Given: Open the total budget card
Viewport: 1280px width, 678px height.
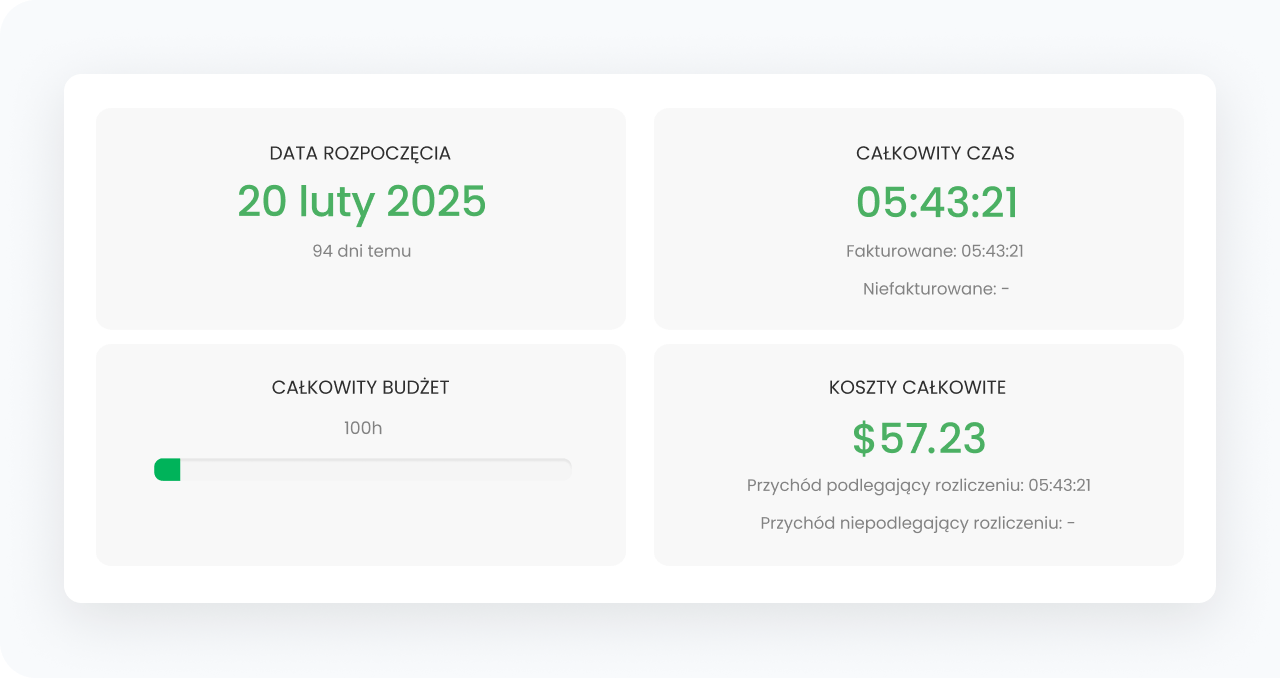Looking at the screenshot, I should coord(361,455).
